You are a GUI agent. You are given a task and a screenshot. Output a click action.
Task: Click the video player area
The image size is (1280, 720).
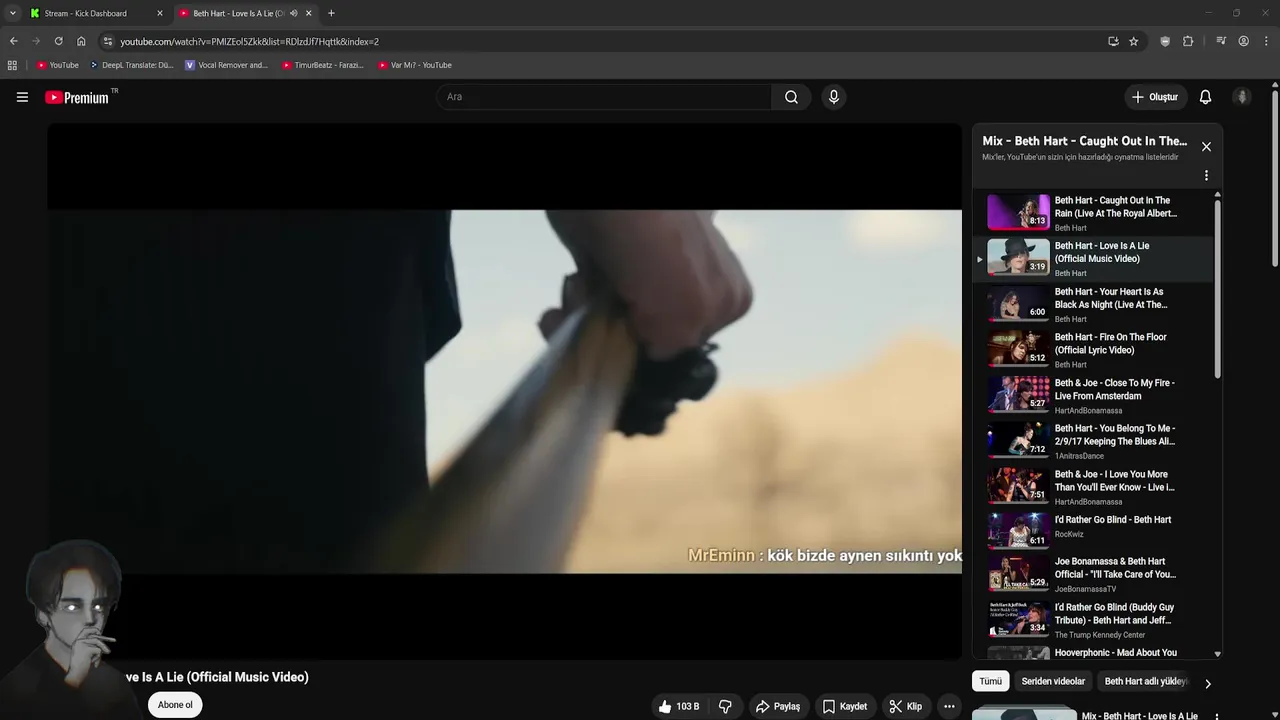[x=504, y=391]
